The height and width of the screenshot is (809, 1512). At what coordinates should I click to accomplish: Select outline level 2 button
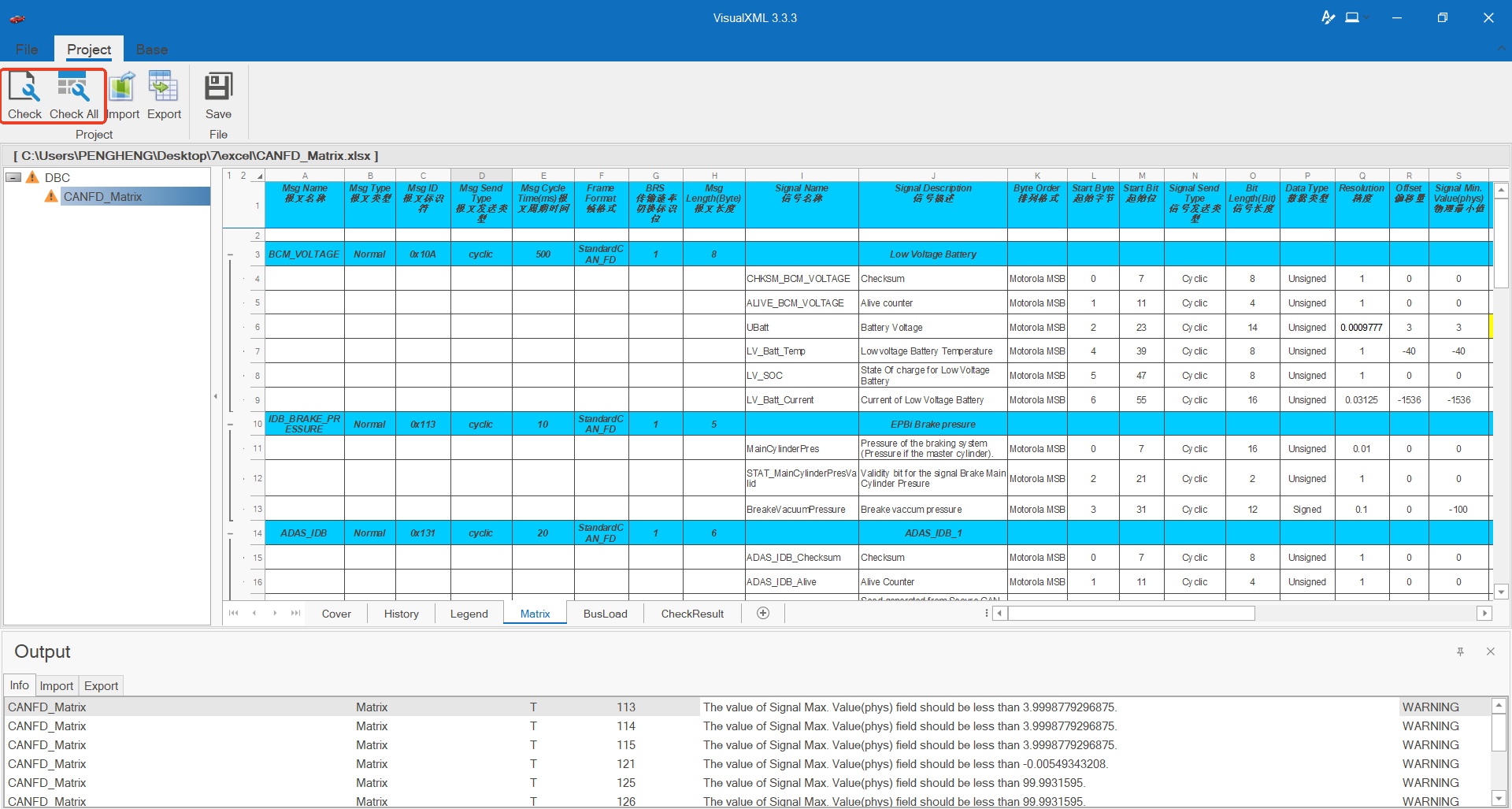point(243,176)
